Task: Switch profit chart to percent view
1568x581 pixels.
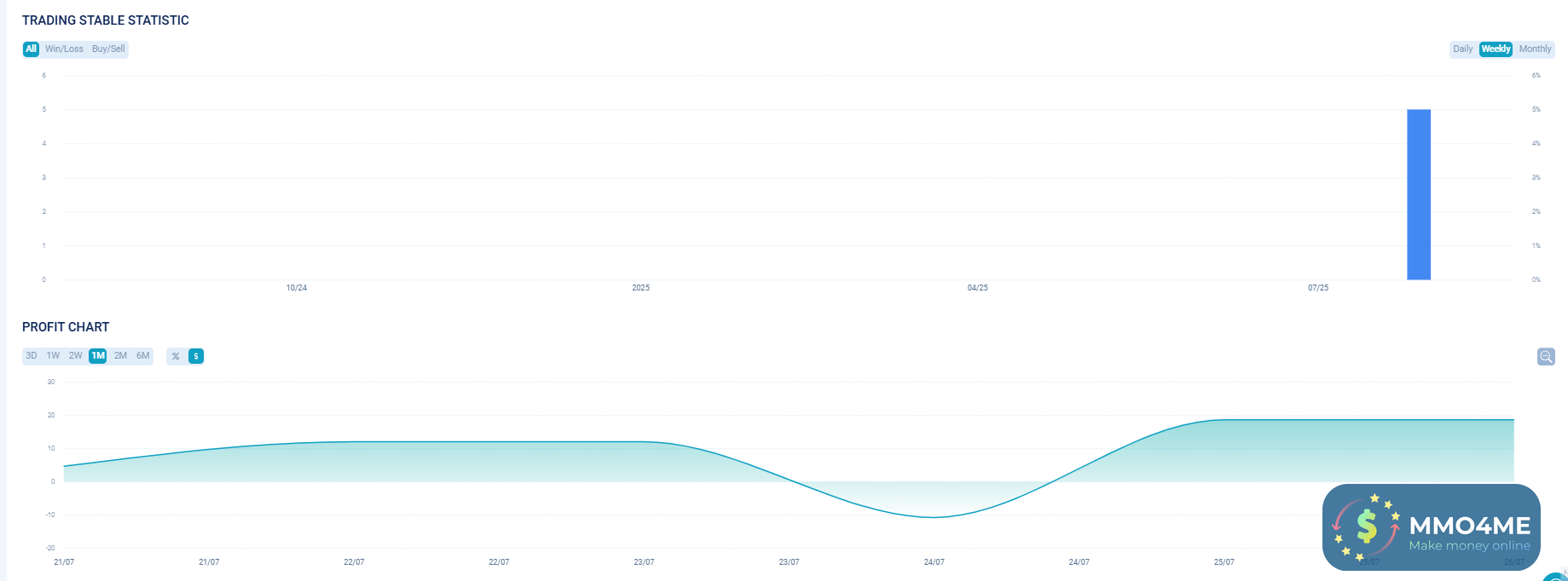Action: point(176,356)
